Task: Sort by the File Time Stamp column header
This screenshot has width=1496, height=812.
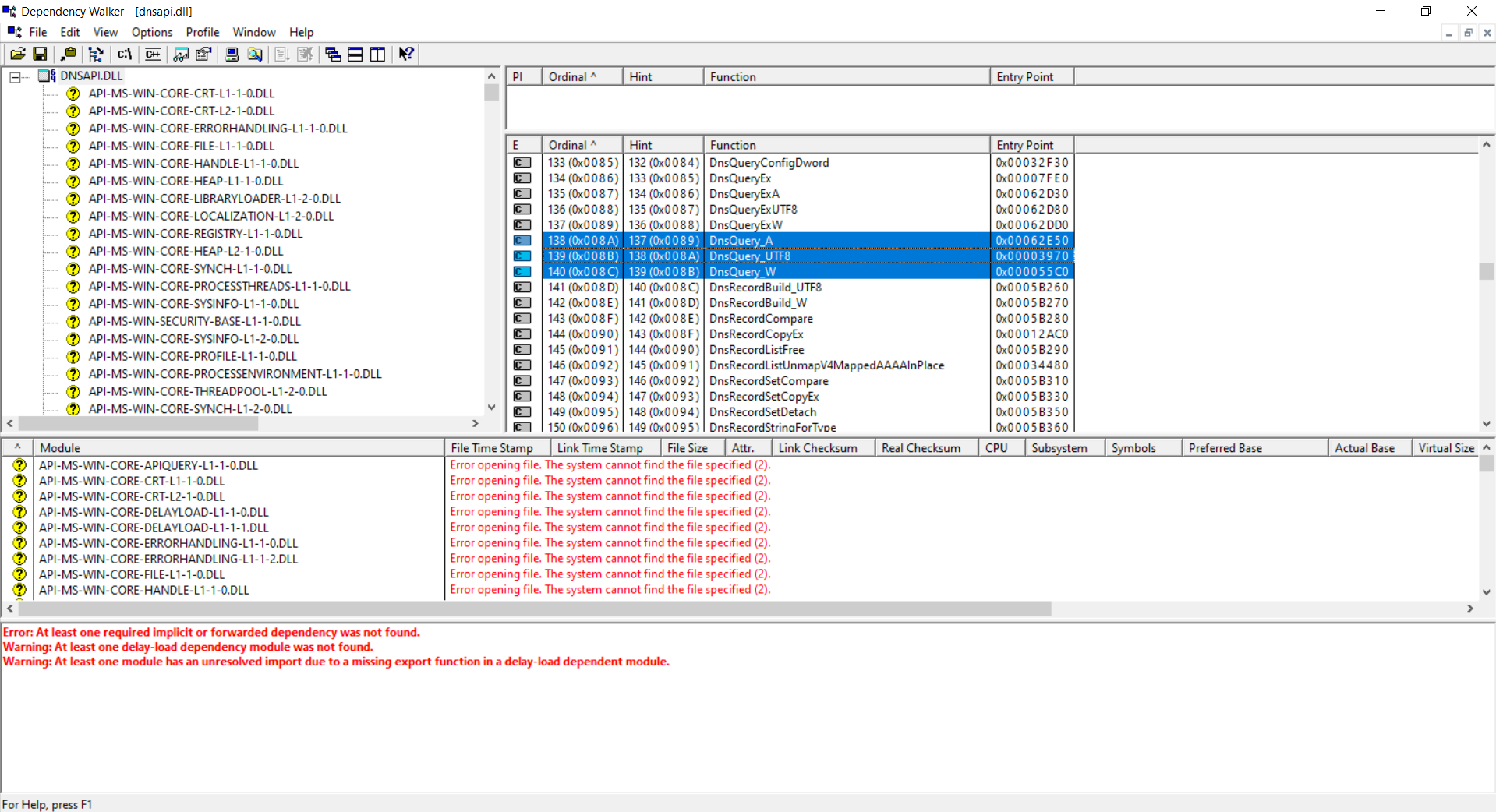Action: [x=497, y=448]
